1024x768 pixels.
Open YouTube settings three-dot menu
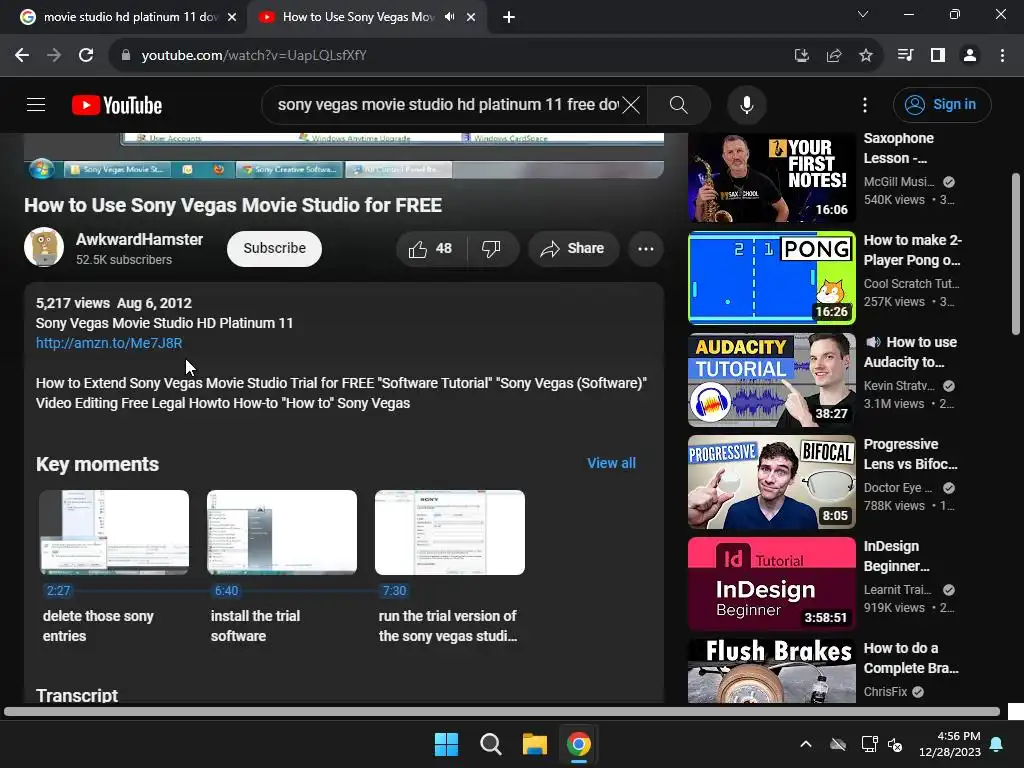click(865, 104)
